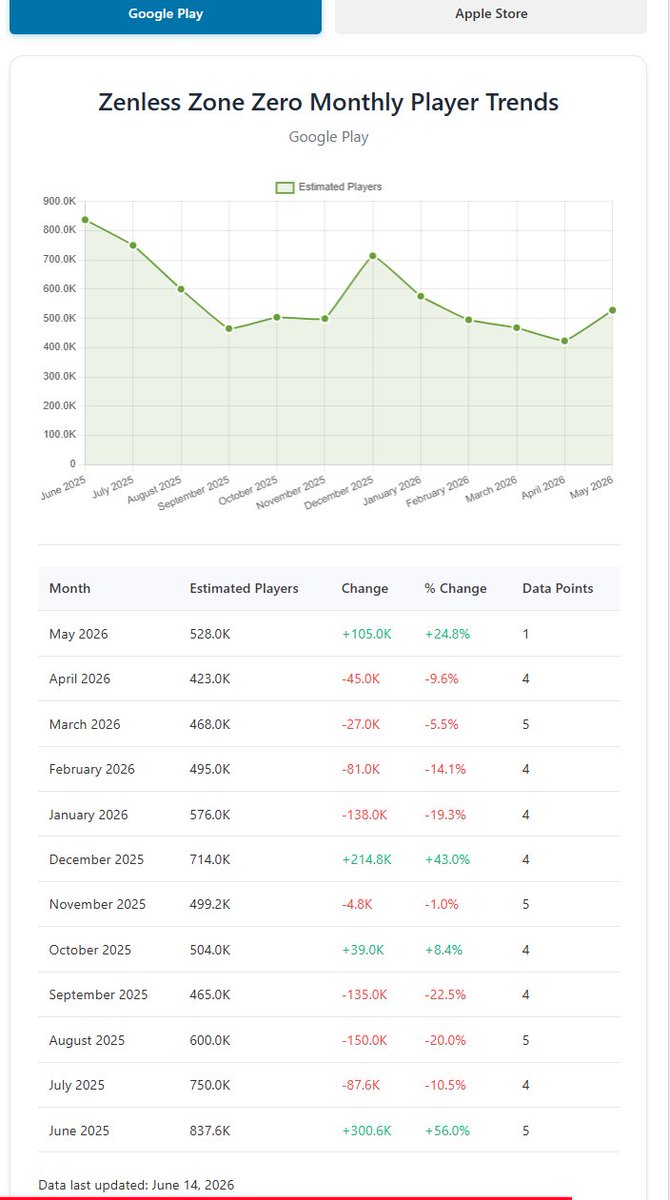This screenshot has height=1200, width=670.
Task: Click the 837.6K estimated players value
Action: 210,1131
